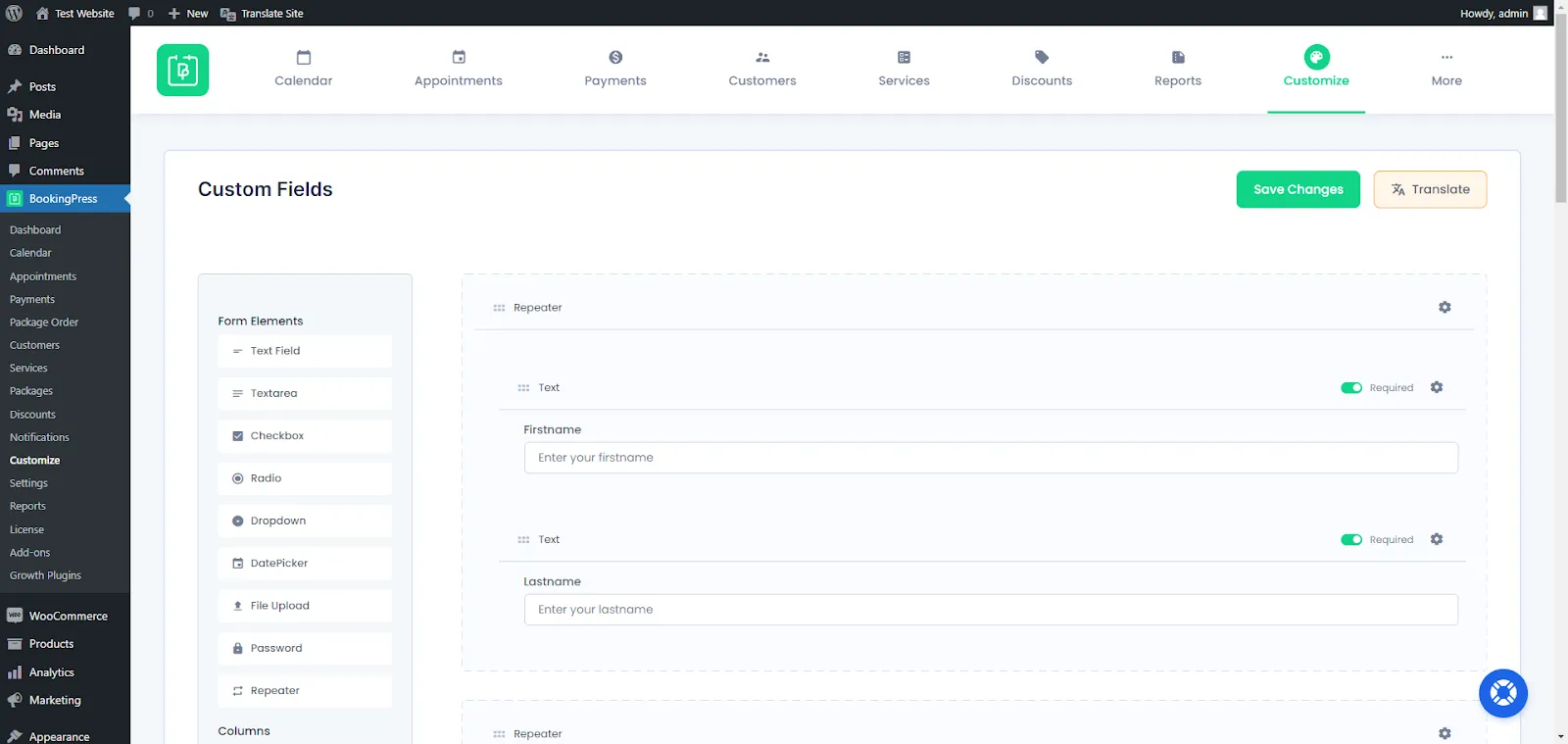
Task: Open the Payments dollar icon
Action: click(x=615, y=57)
